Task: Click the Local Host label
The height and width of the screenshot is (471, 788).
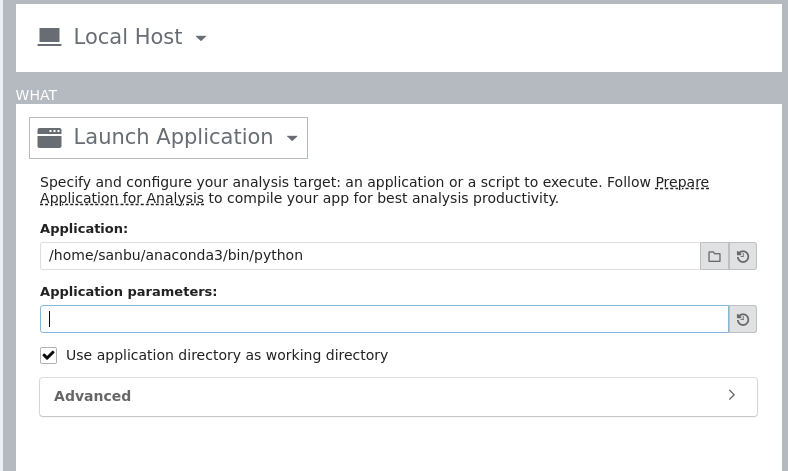Action: pos(128,37)
